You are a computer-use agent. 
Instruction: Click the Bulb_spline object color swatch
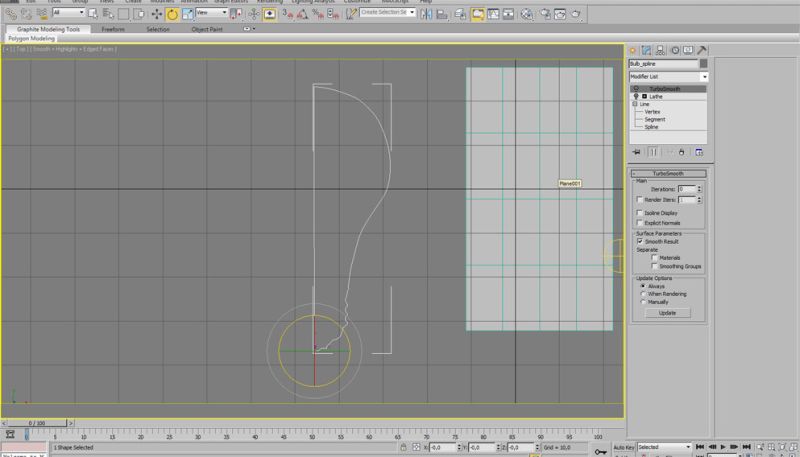pos(704,63)
